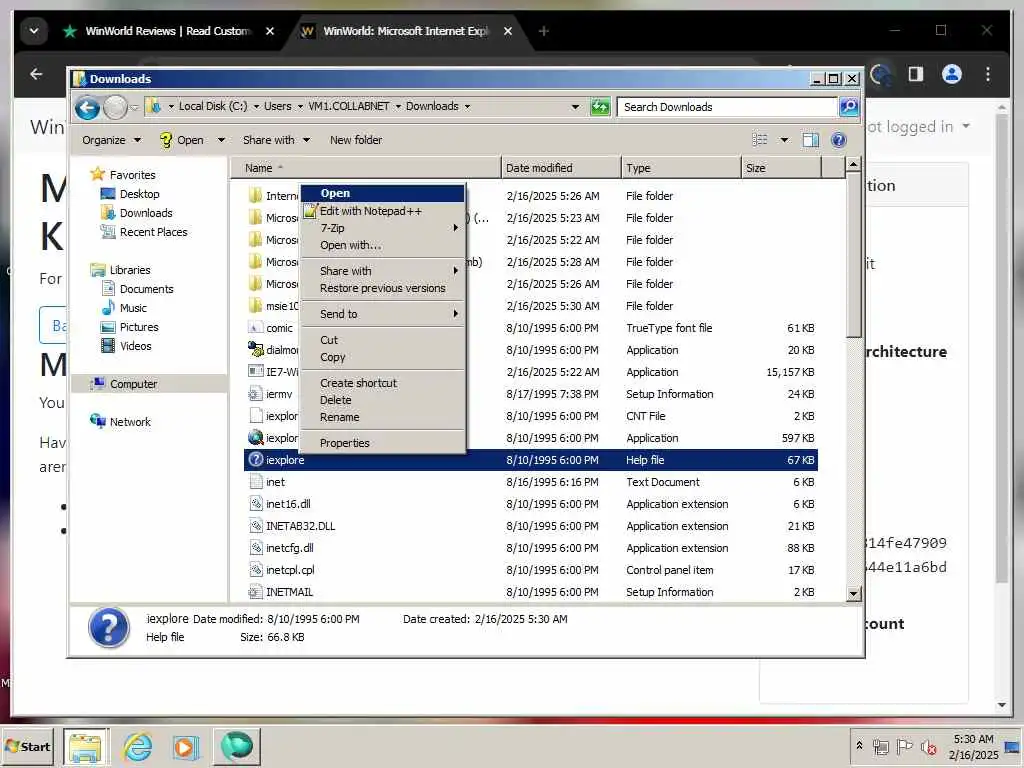Select the inet16.dll file icon

(x=255, y=504)
